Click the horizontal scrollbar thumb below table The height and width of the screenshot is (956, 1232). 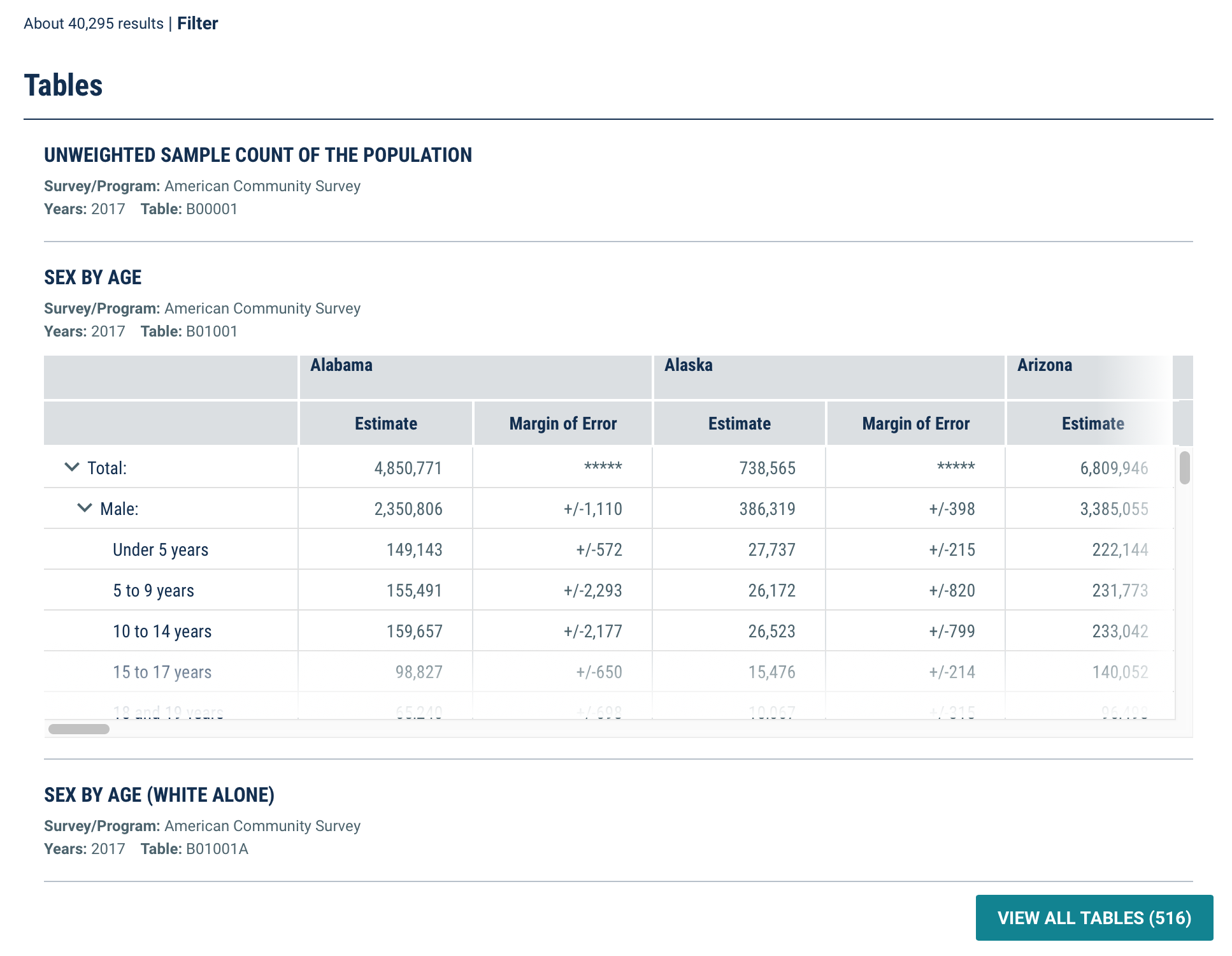(x=79, y=729)
